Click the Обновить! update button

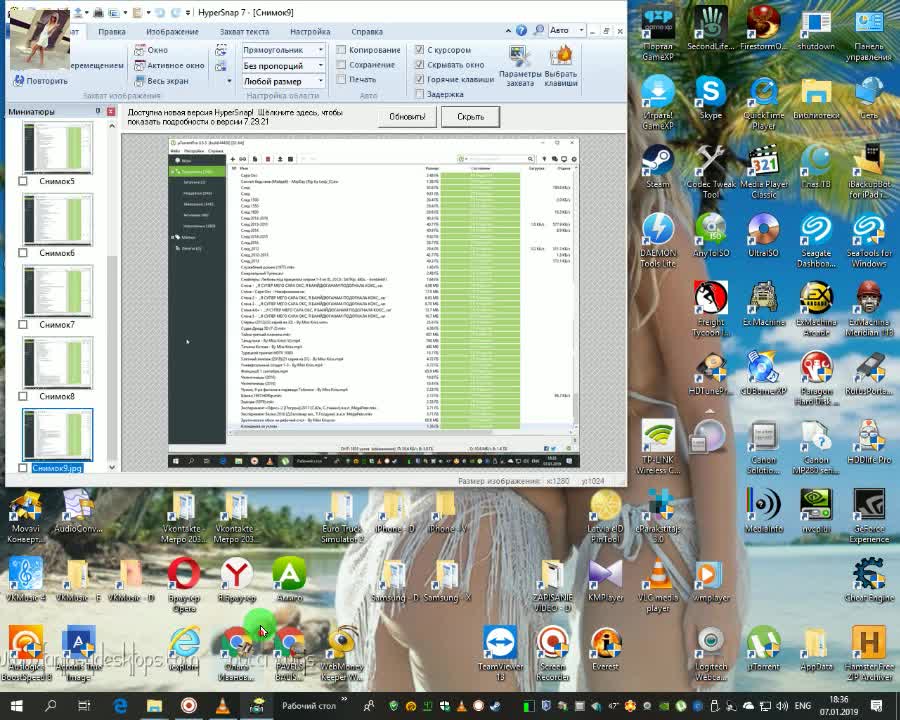[407, 116]
